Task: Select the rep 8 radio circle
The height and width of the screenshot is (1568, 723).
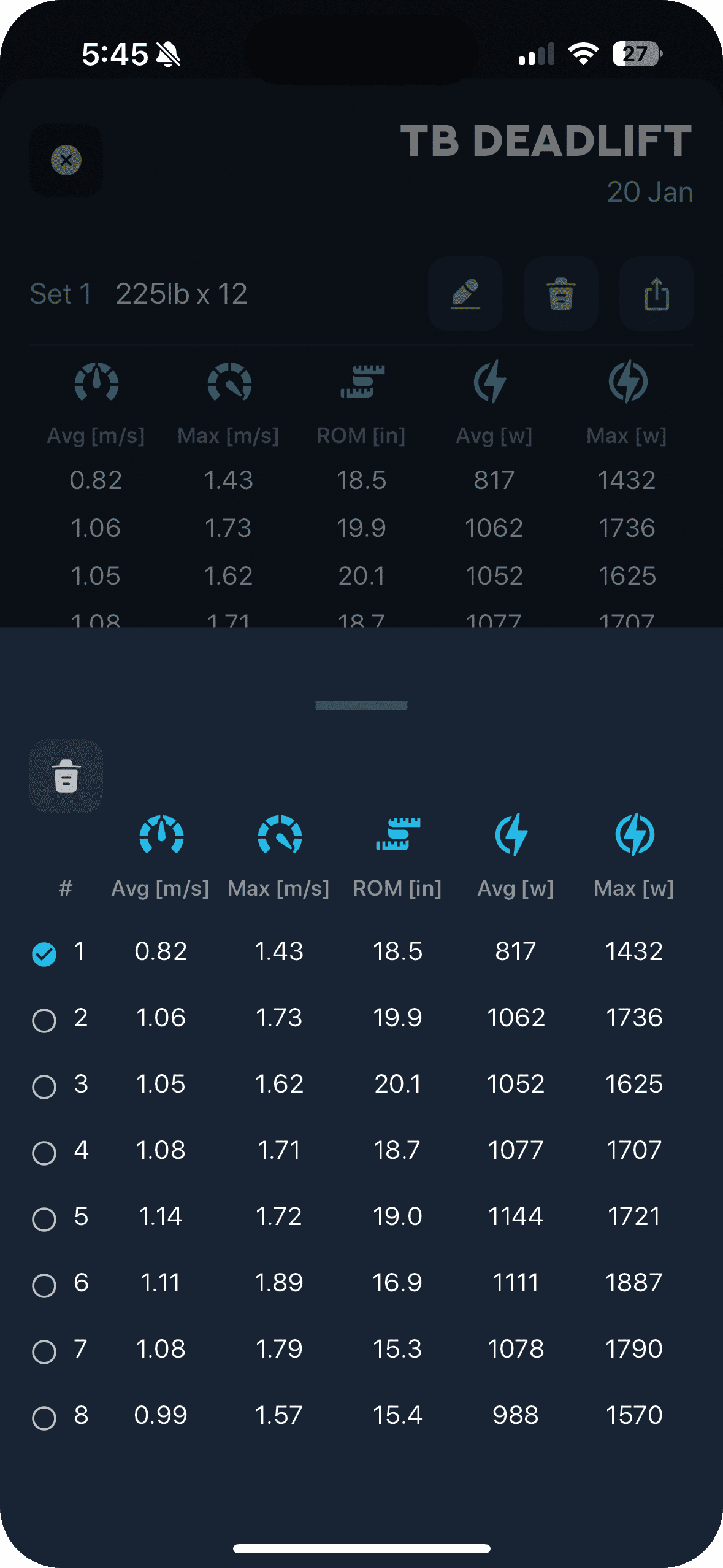Action: 44,1418
